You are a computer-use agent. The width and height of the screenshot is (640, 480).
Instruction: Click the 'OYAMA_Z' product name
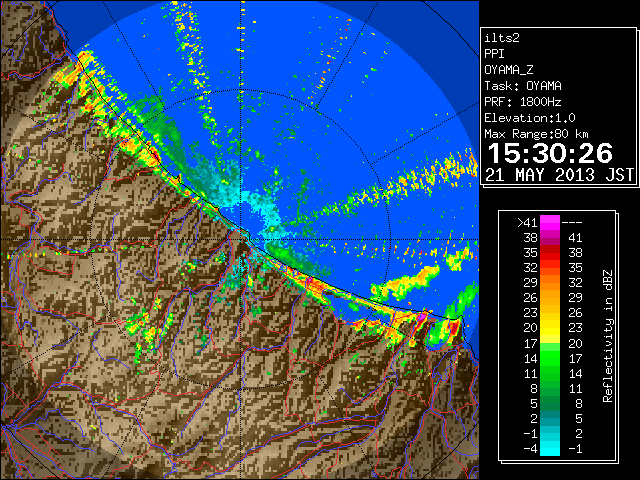[509, 70]
